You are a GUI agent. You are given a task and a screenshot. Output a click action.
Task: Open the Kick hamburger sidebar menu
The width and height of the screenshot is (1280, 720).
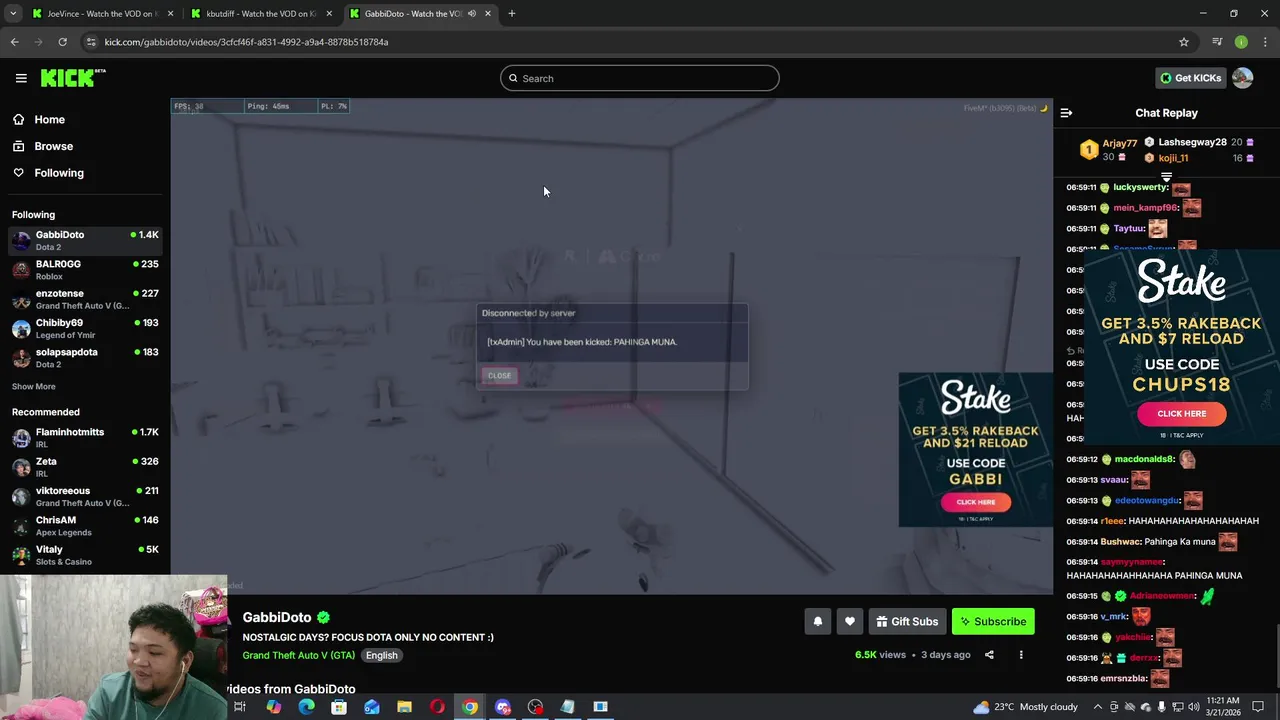pyautogui.click(x=21, y=78)
